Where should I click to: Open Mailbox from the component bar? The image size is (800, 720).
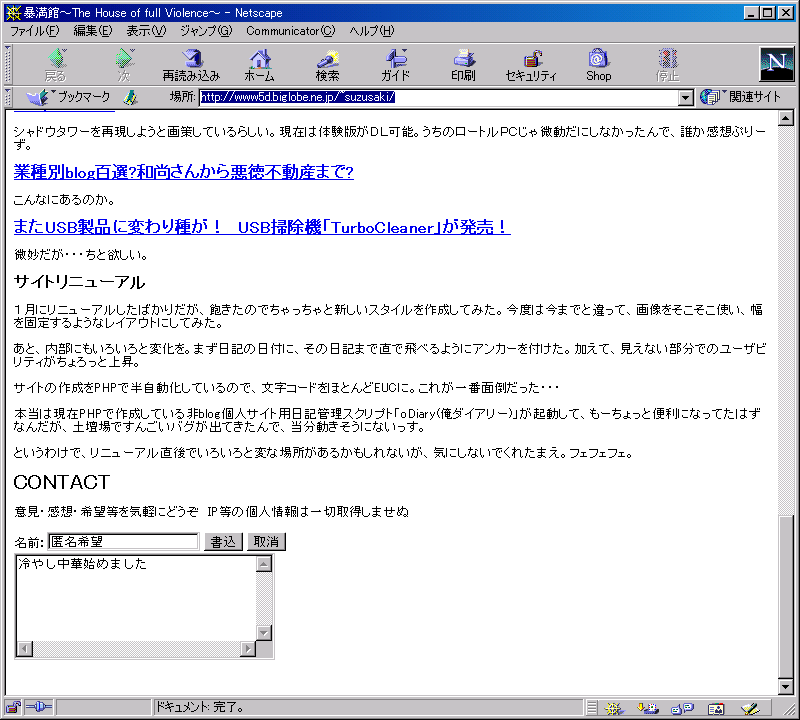click(x=648, y=708)
